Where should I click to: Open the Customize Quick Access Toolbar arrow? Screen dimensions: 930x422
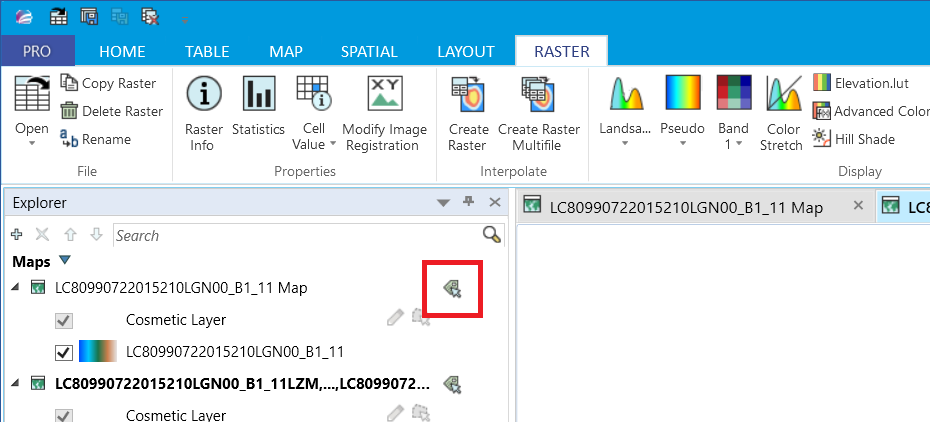(184, 20)
